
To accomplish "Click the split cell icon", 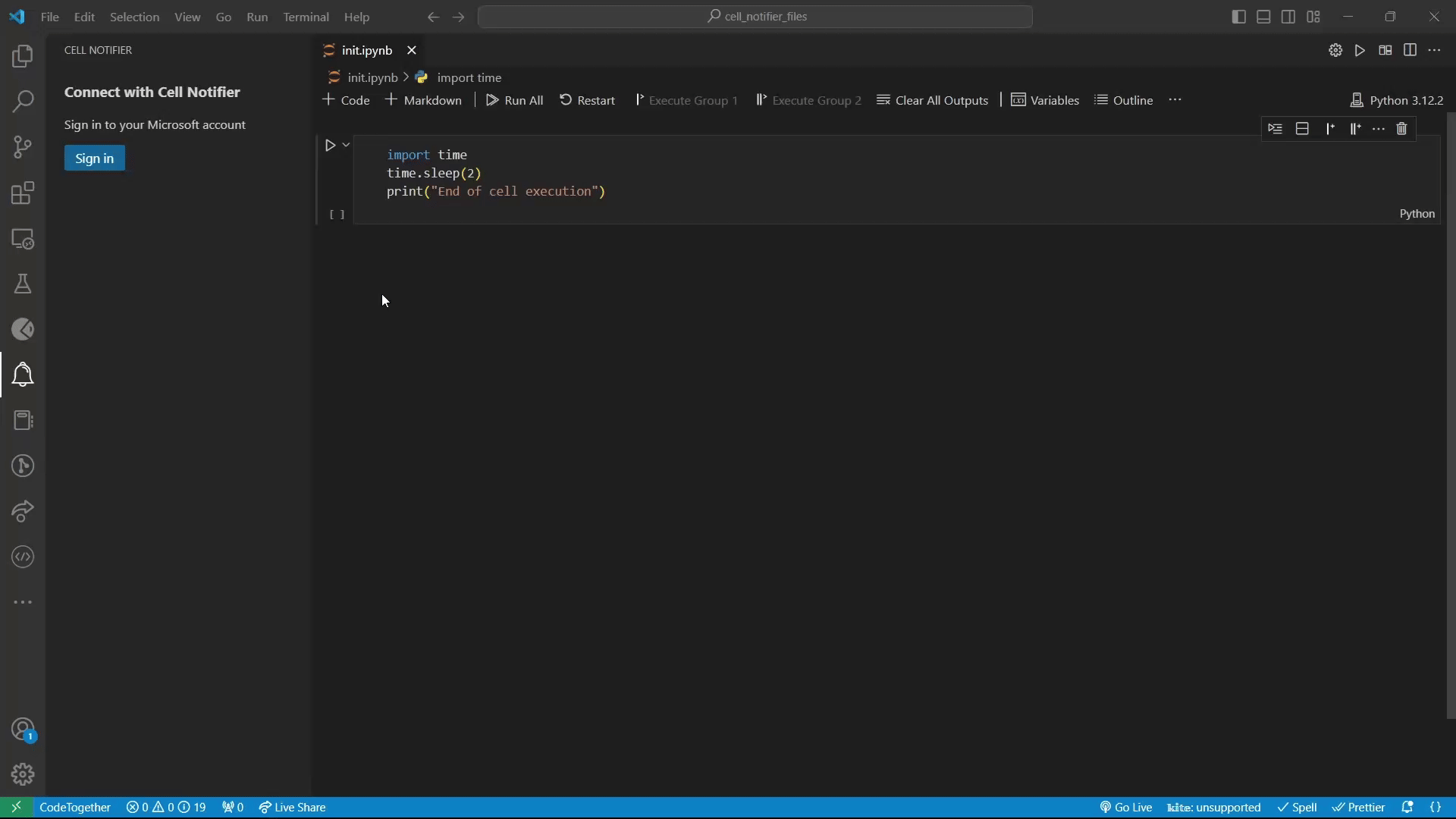I will (x=1302, y=129).
